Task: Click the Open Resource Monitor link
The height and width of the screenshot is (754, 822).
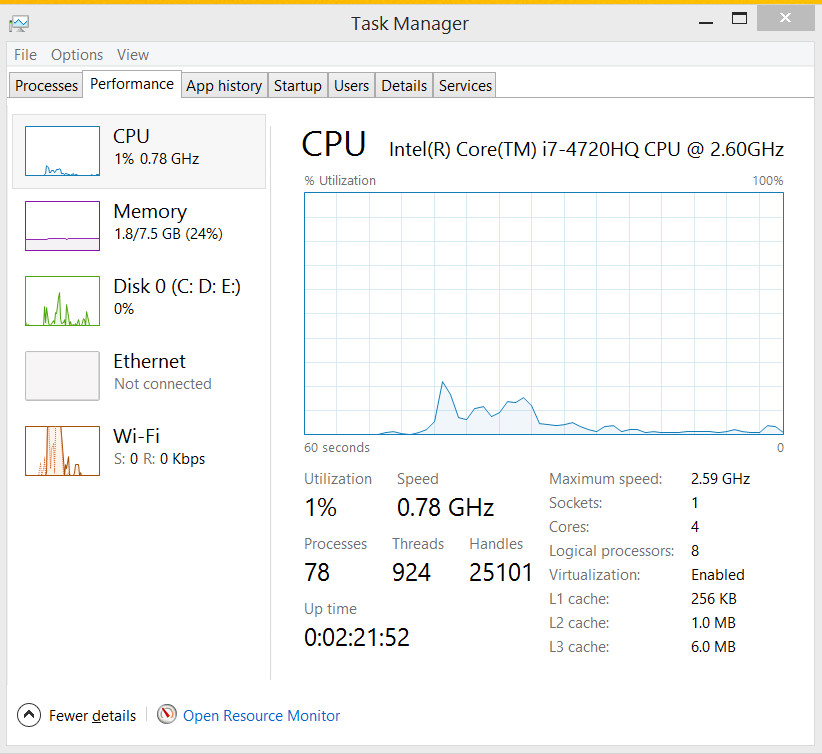Action: pos(261,716)
